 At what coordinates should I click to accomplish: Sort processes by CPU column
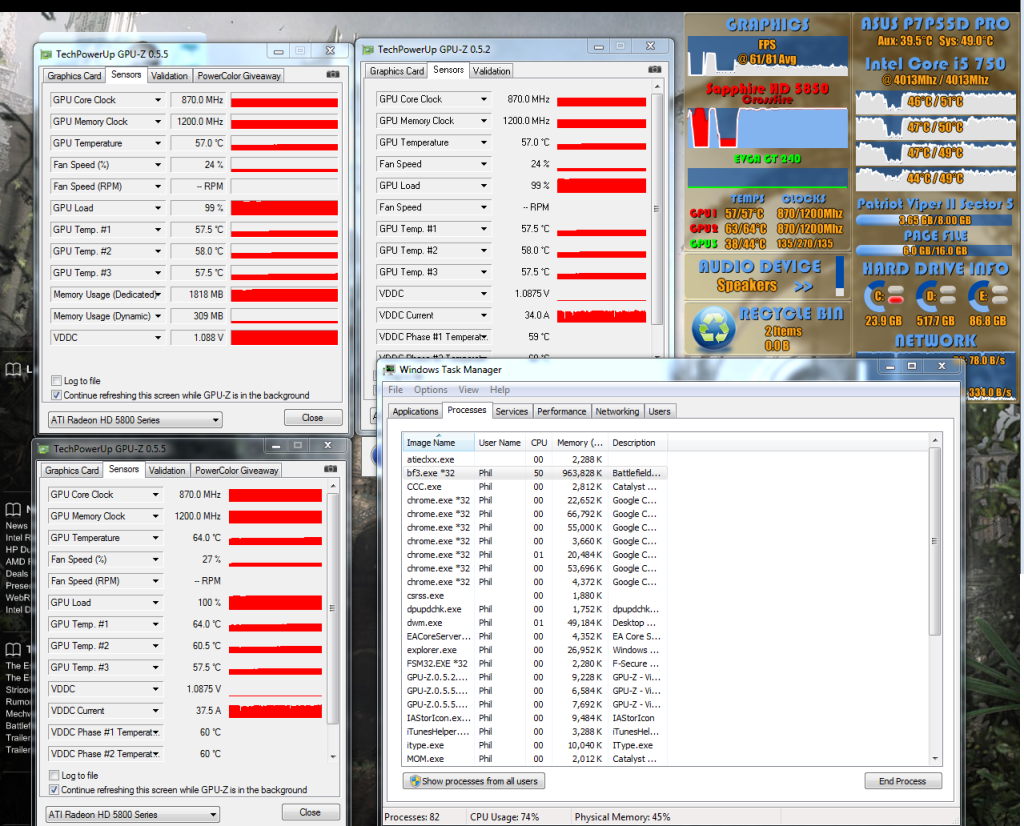[x=539, y=443]
